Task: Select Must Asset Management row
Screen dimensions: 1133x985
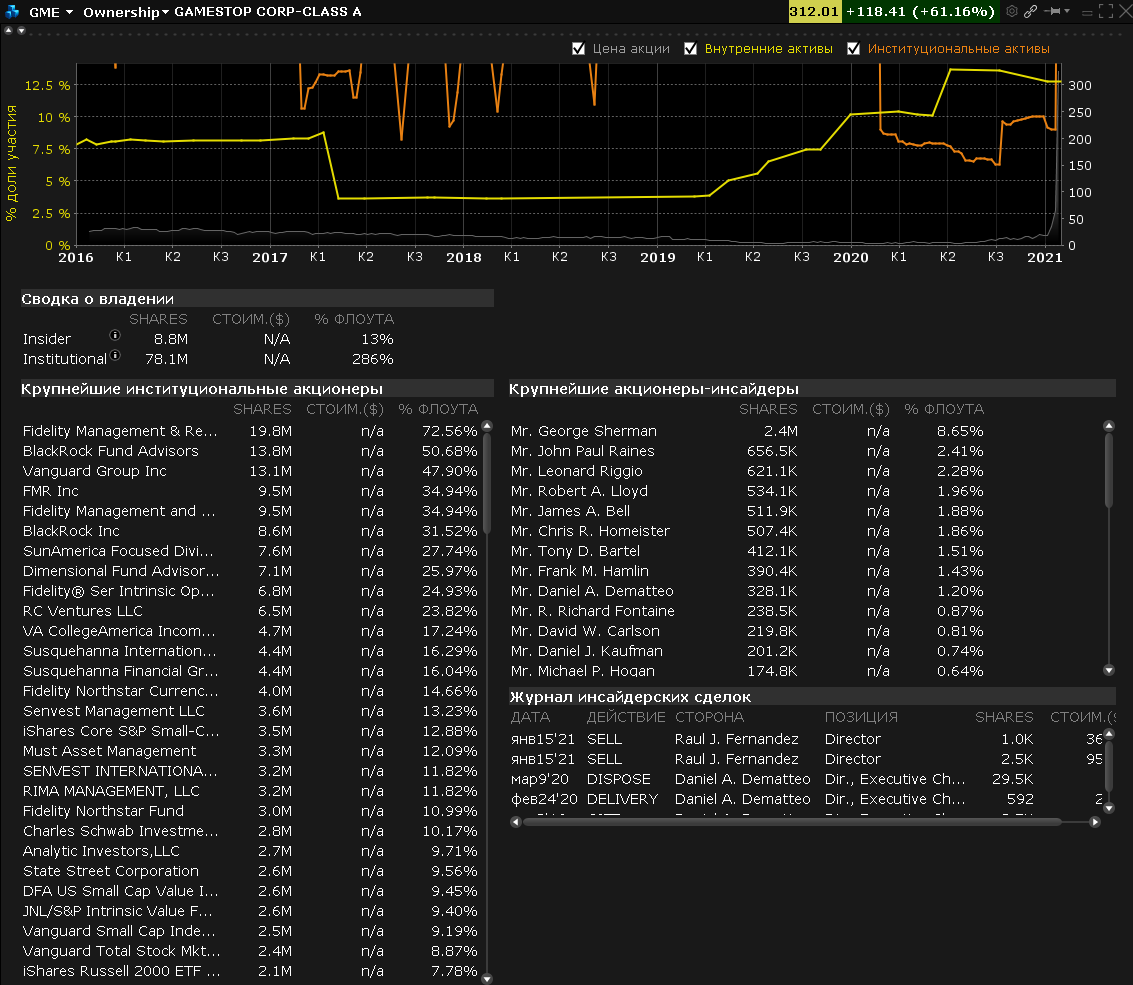Action: pyautogui.click(x=251, y=751)
